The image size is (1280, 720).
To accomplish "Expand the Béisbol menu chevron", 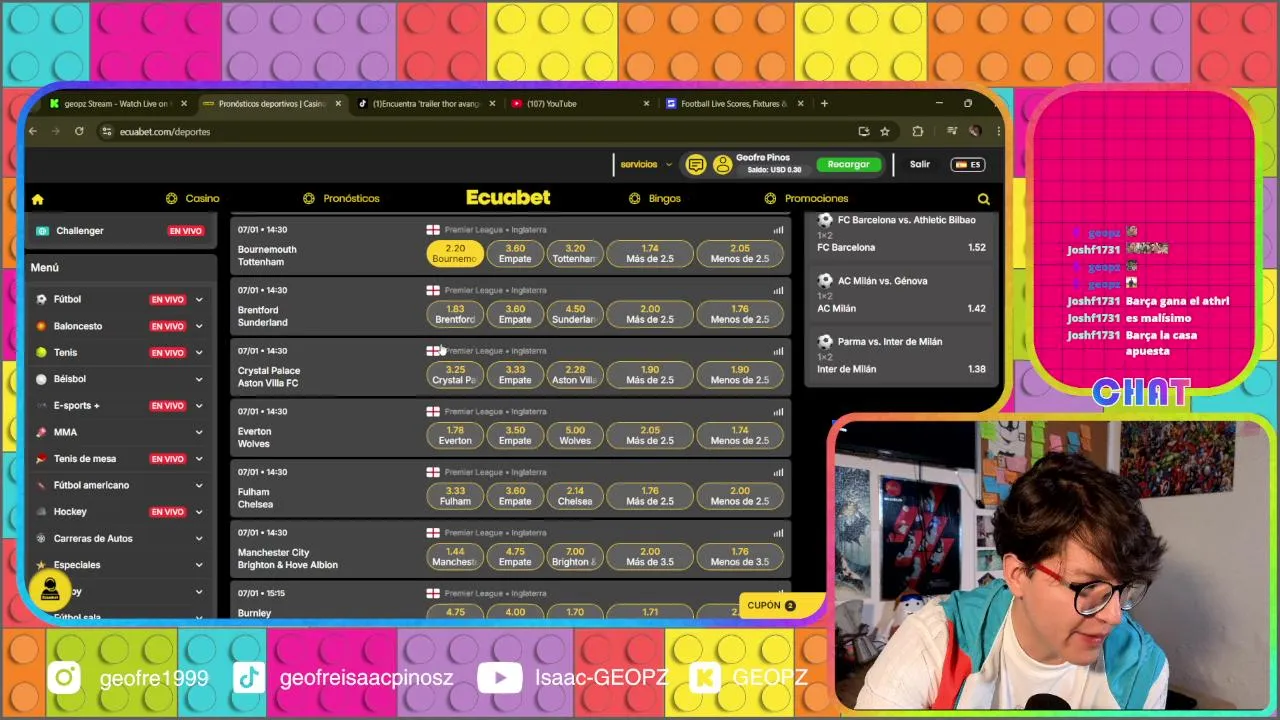I will pyautogui.click(x=199, y=379).
